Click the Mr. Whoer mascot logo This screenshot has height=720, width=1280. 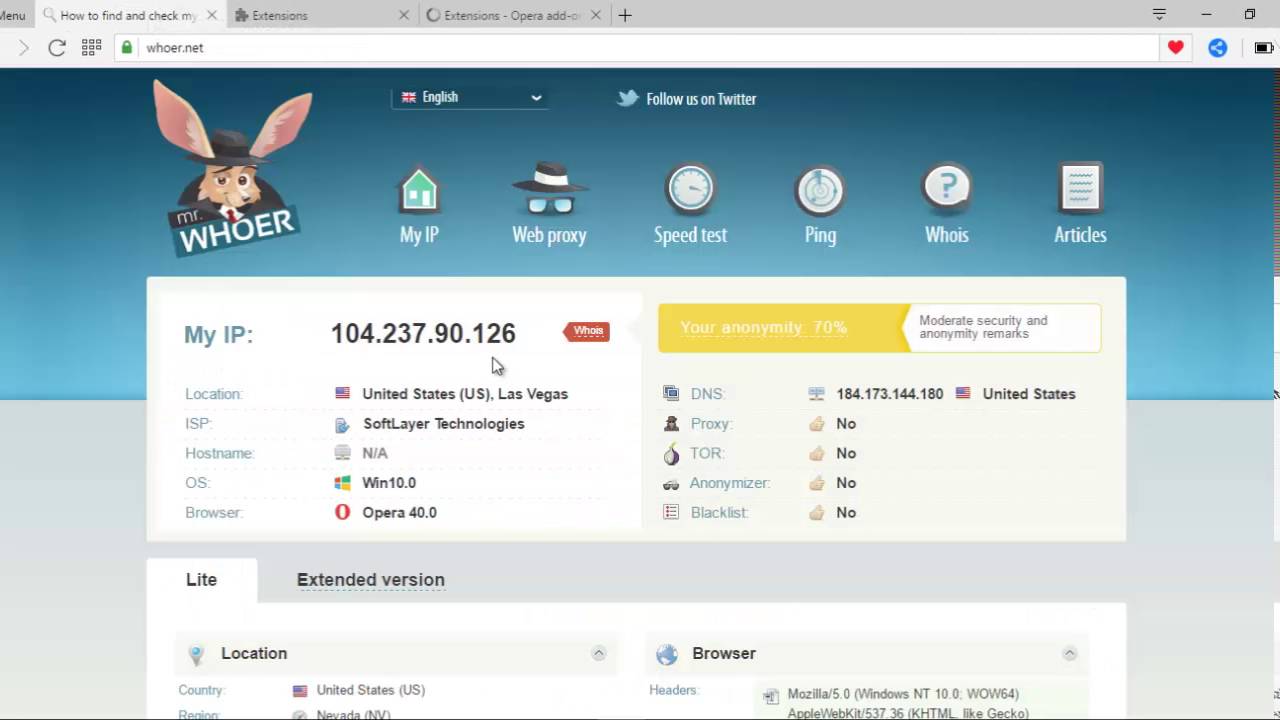[232, 168]
